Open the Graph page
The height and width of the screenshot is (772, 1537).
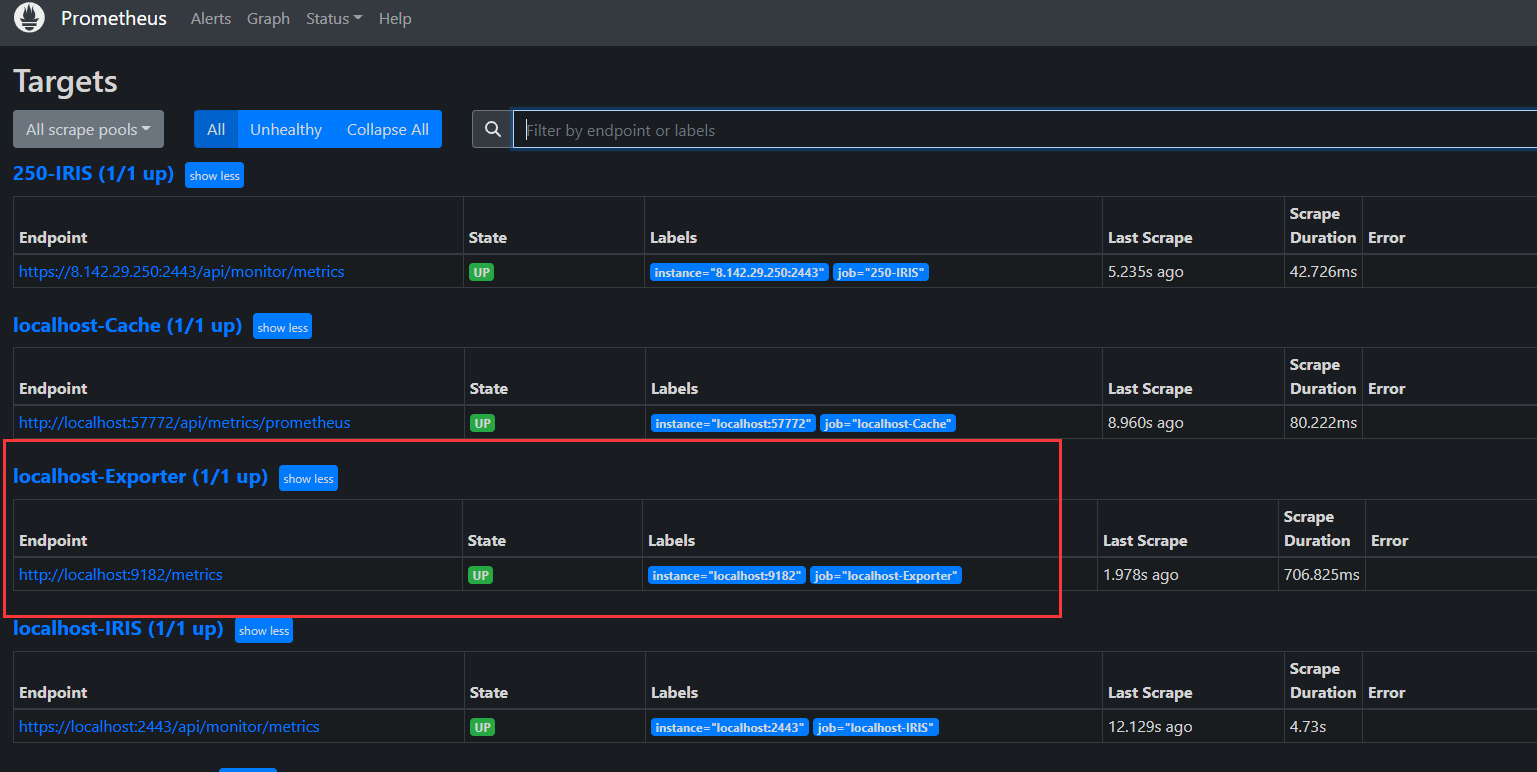pyautogui.click(x=268, y=18)
